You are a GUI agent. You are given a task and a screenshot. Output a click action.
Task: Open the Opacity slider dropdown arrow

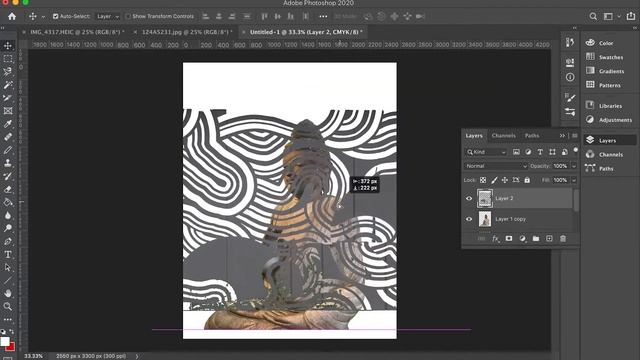click(573, 166)
